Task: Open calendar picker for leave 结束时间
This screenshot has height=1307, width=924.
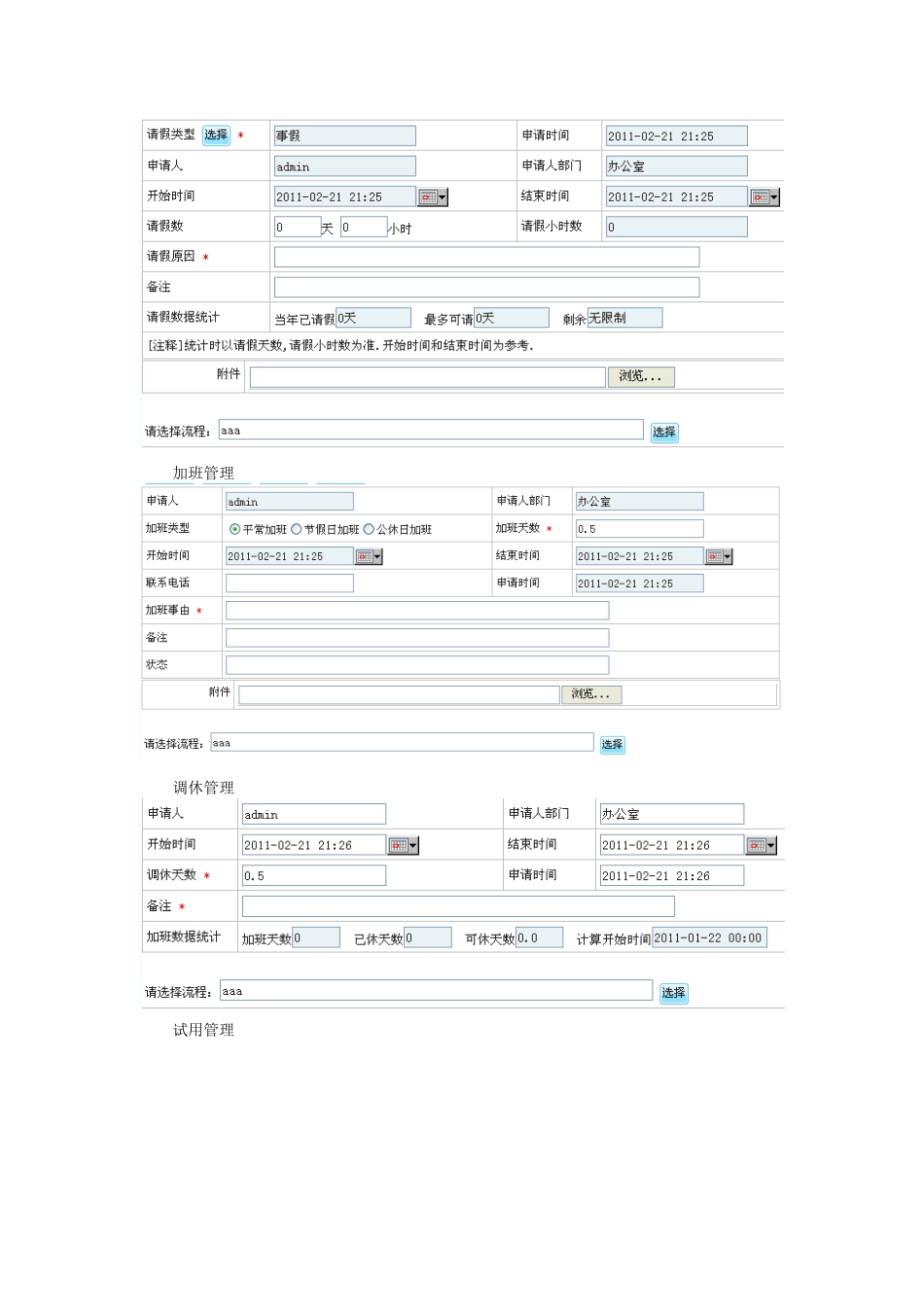Action: [764, 196]
